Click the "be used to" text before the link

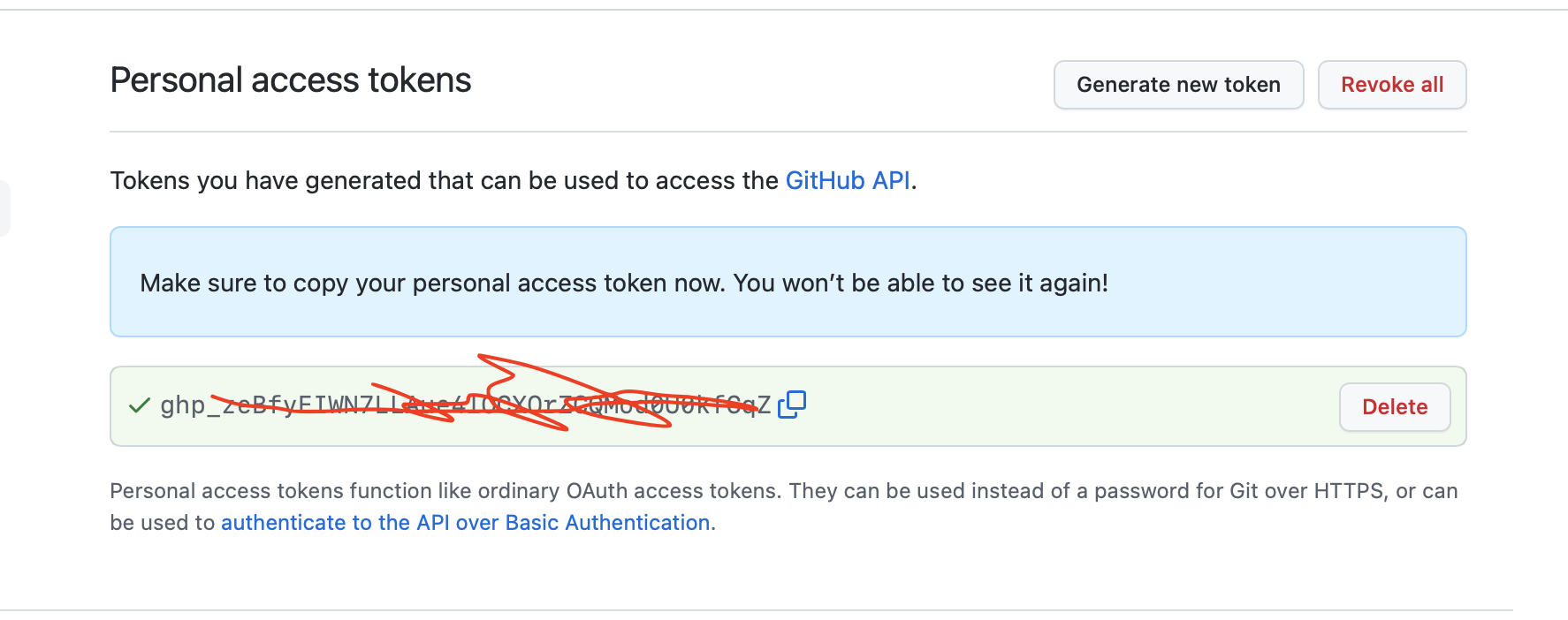[x=163, y=523]
